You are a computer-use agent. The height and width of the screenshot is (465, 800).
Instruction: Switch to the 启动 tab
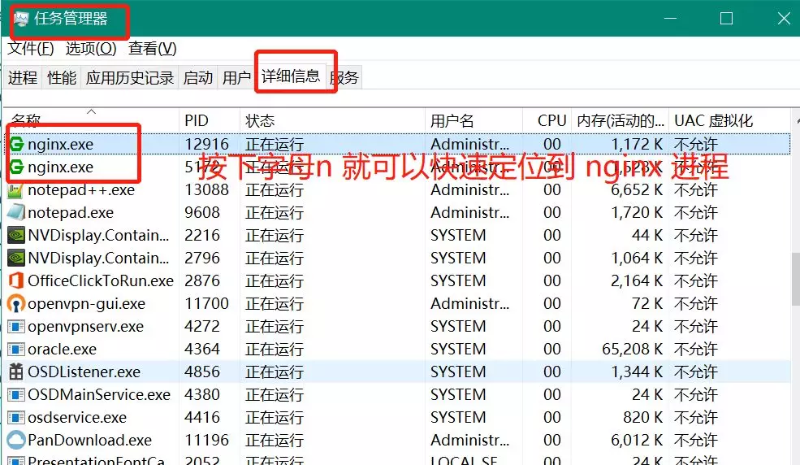pos(198,78)
